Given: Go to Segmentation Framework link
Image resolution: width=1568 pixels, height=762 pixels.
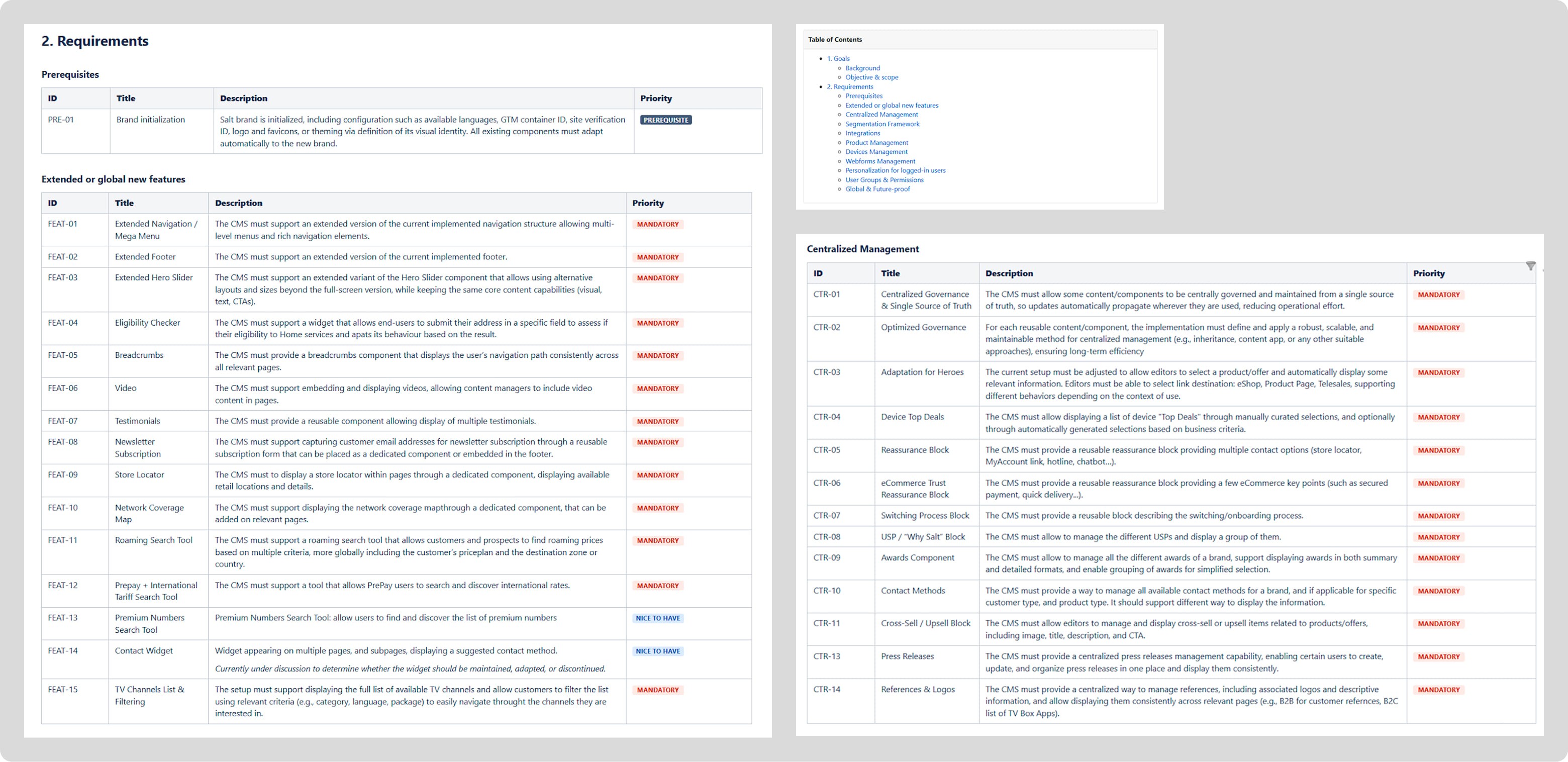Looking at the screenshot, I should (x=882, y=124).
